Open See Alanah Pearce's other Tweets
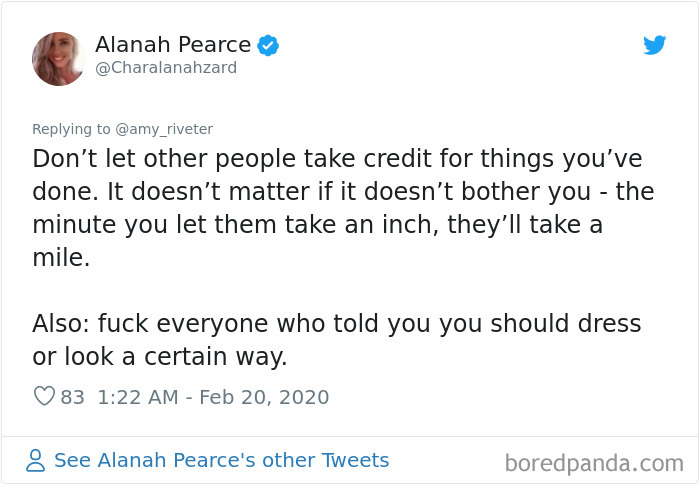700x485 pixels. (x=221, y=461)
